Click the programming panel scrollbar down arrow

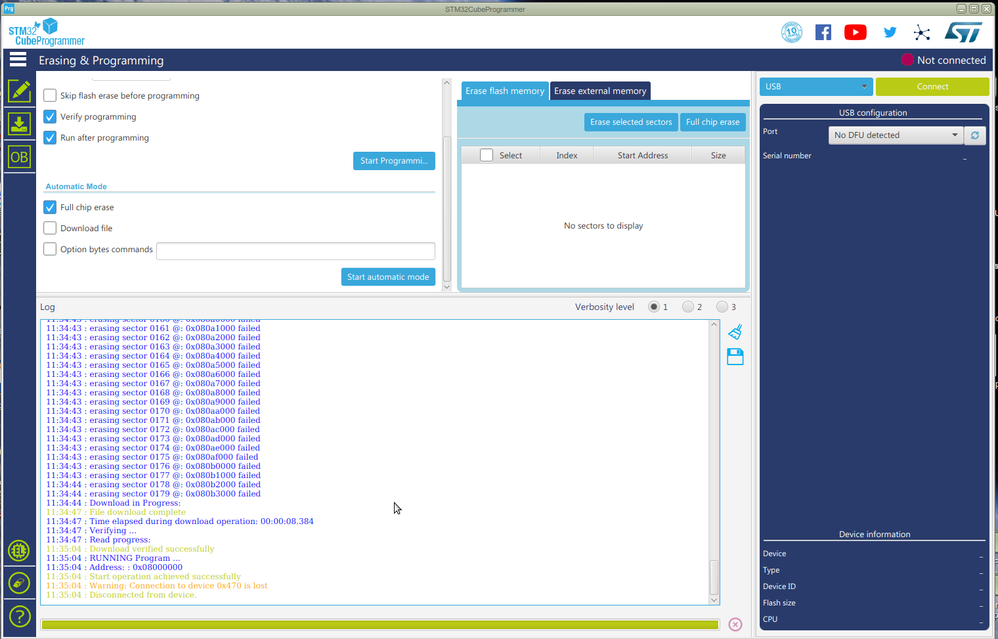click(x=447, y=287)
